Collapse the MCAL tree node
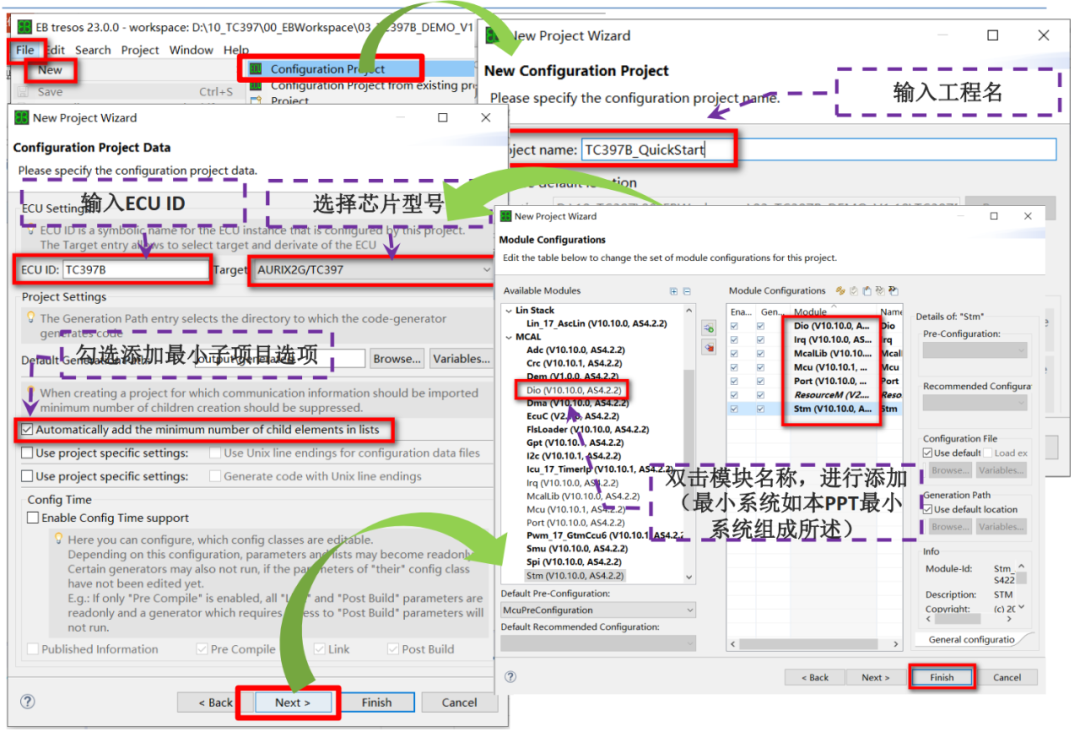Image resolution: width=1080 pixels, height=732 pixels. click(509, 337)
